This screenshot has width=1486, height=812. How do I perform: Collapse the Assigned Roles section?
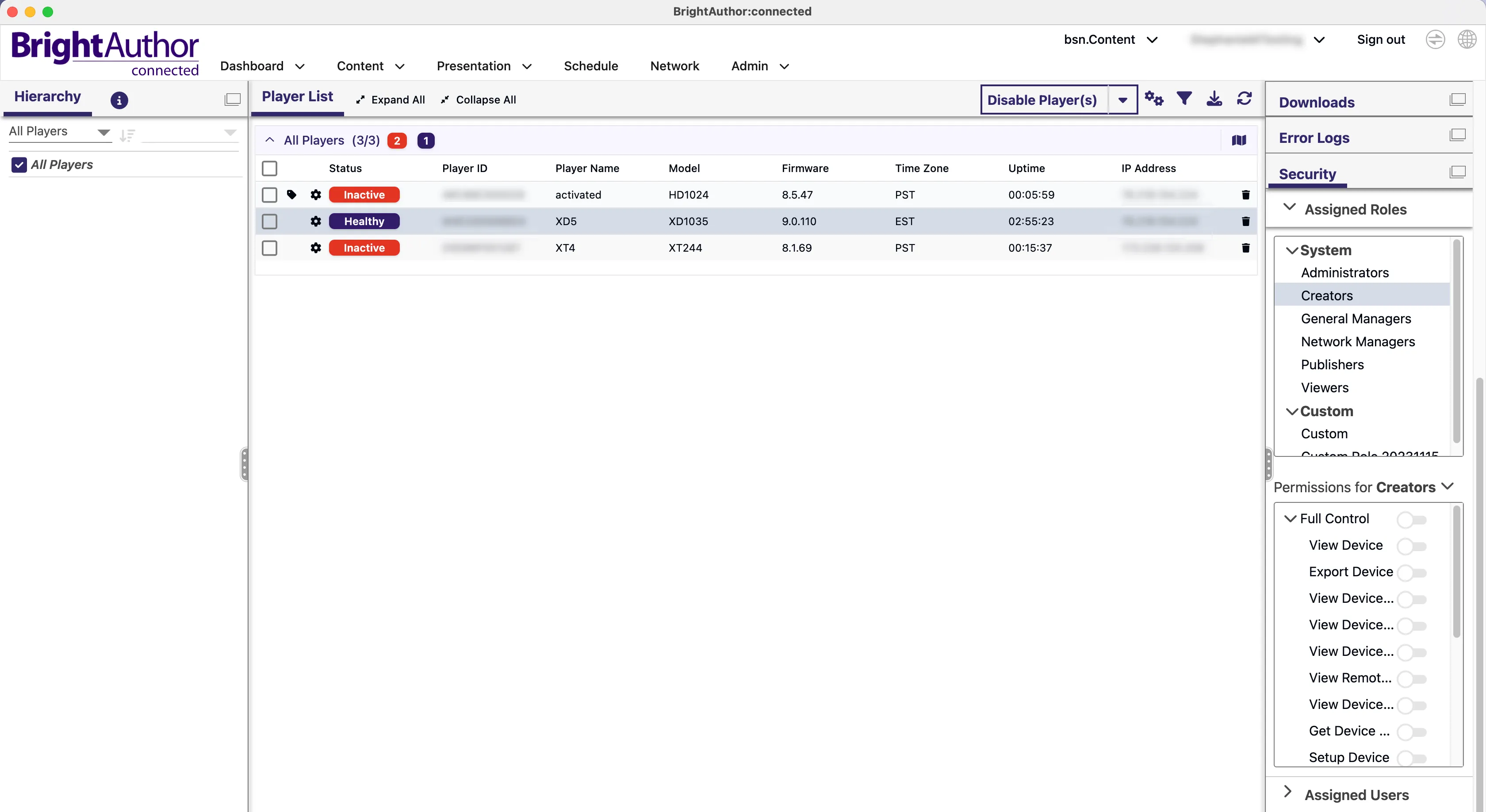pyautogui.click(x=1290, y=207)
